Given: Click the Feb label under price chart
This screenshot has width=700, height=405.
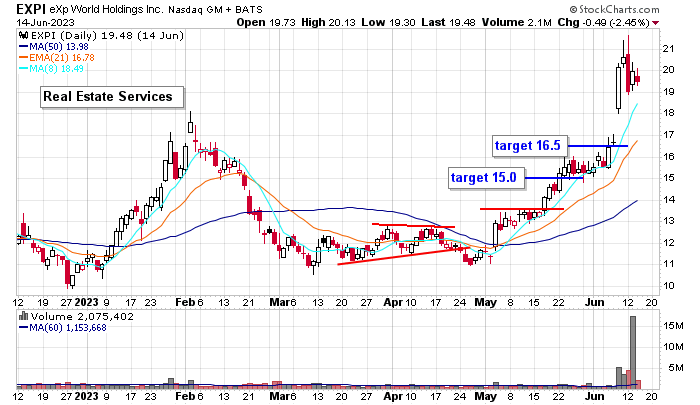Looking at the screenshot, I should 185,302.
